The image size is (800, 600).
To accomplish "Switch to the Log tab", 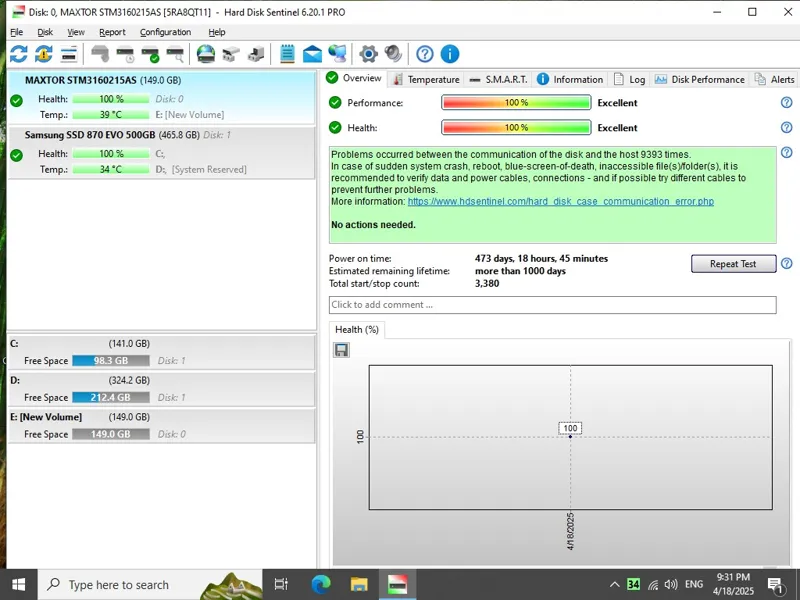I will click(x=630, y=80).
